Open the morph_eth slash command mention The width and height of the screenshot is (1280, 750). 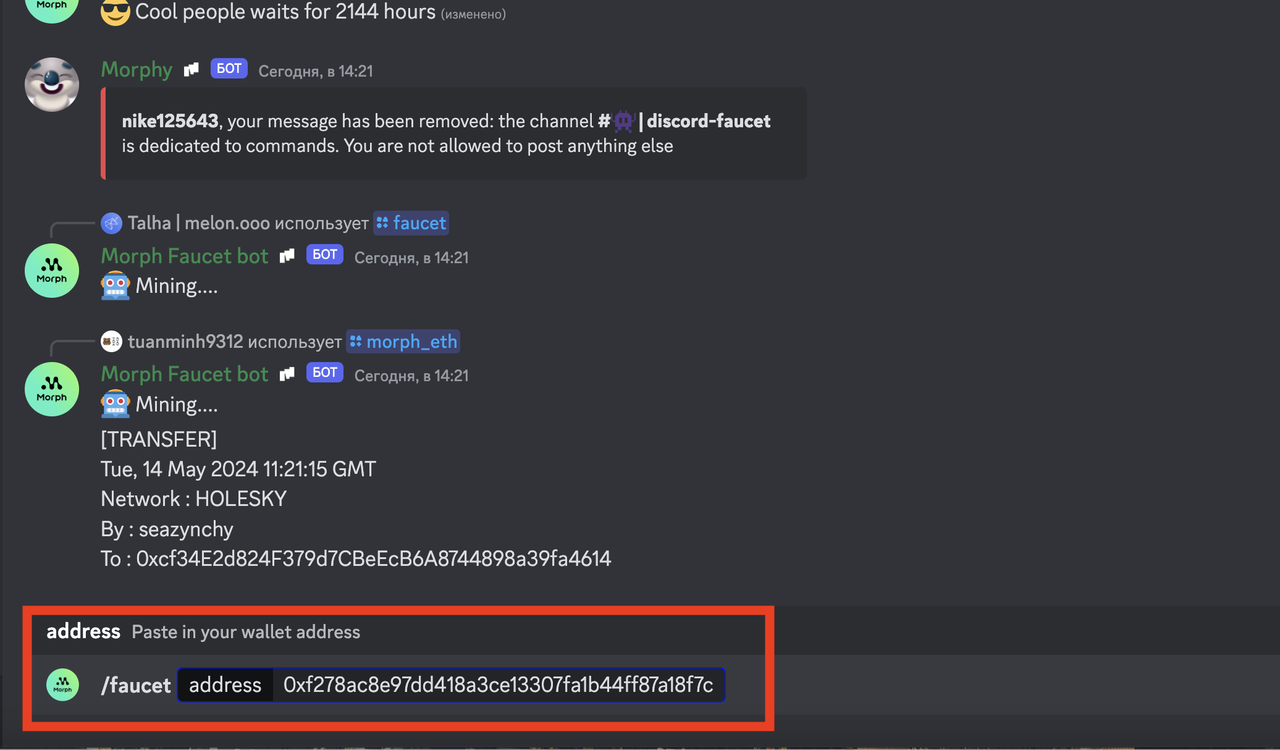[403, 342]
